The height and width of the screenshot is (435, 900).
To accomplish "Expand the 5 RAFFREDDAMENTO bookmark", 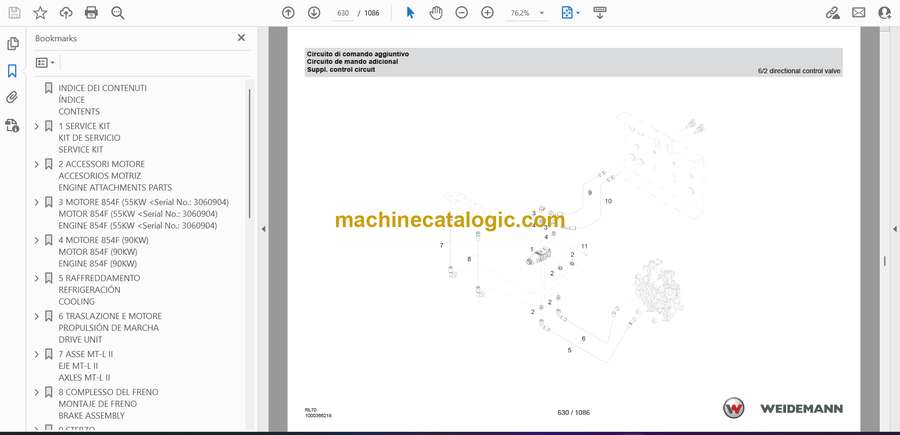I will [x=37, y=278].
